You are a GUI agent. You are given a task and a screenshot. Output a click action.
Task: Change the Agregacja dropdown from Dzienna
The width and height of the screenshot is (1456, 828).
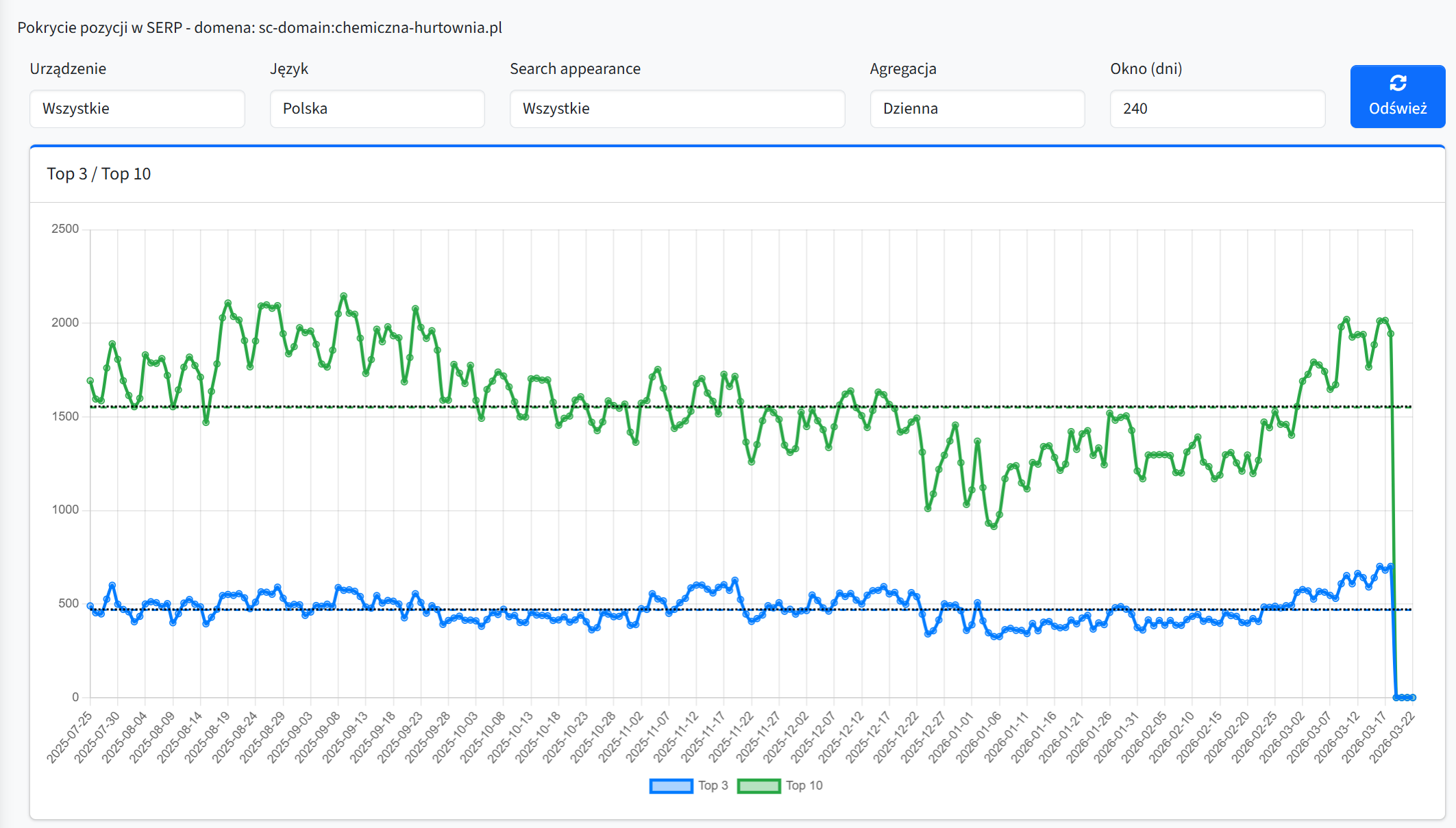coord(977,109)
